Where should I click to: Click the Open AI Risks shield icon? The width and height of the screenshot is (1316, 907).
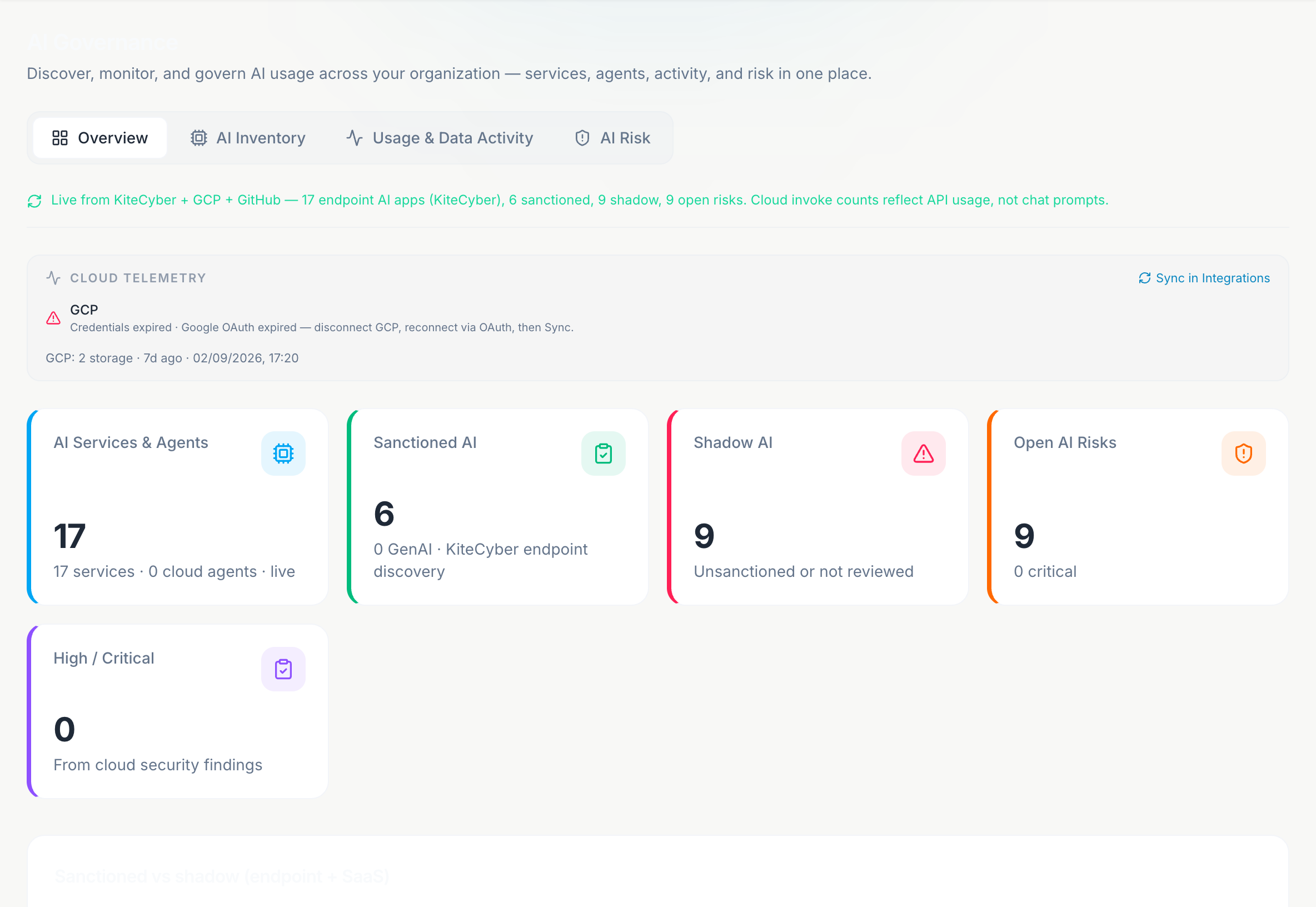point(1244,453)
